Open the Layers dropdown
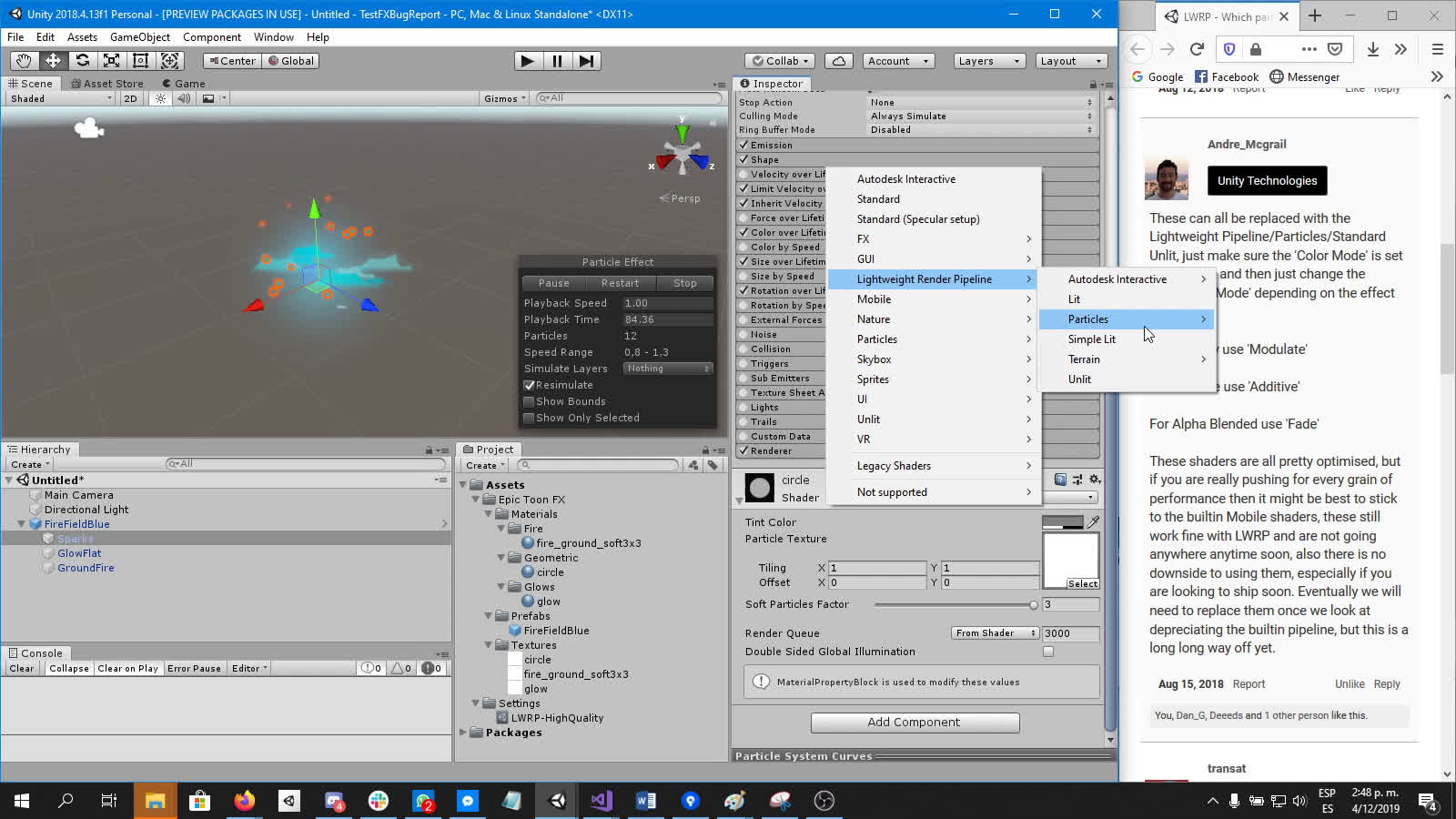Image resolution: width=1456 pixels, height=819 pixels. click(988, 61)
